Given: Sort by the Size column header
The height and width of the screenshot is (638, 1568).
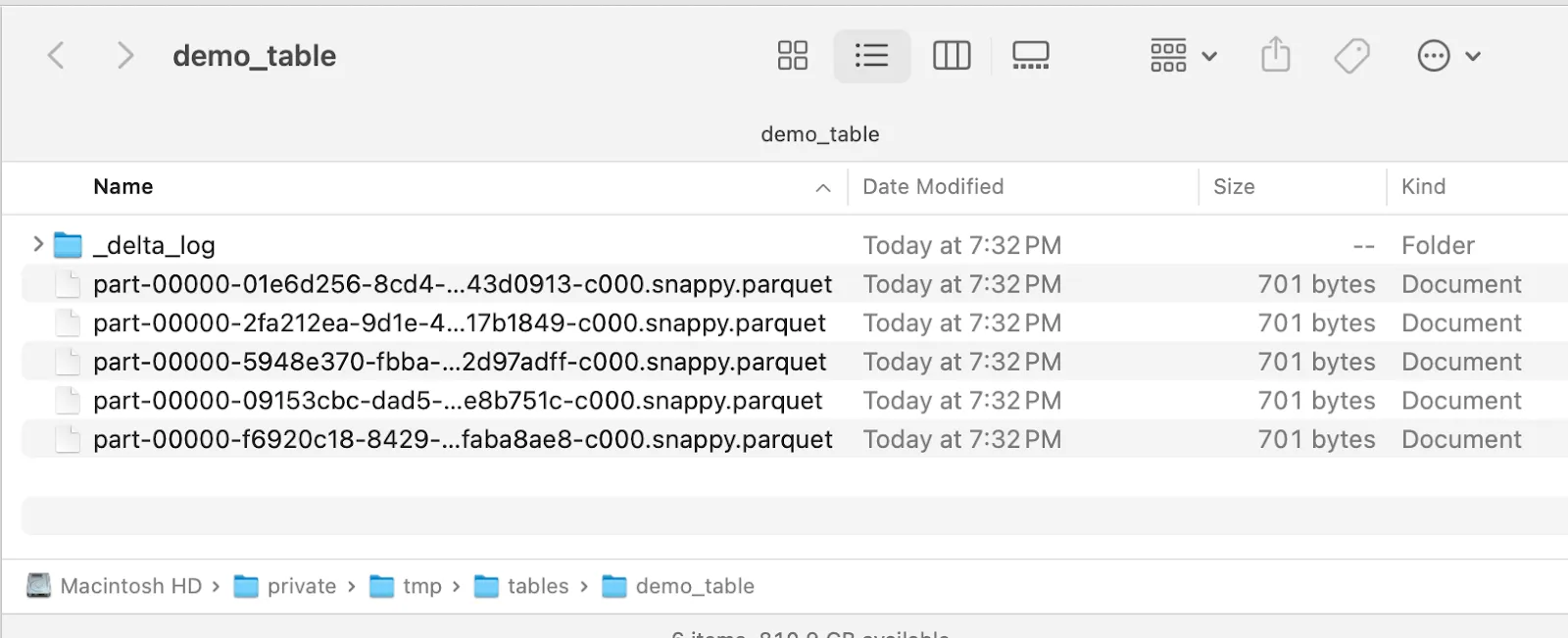Looking at the screenshot, I should tap(1234, 187).
